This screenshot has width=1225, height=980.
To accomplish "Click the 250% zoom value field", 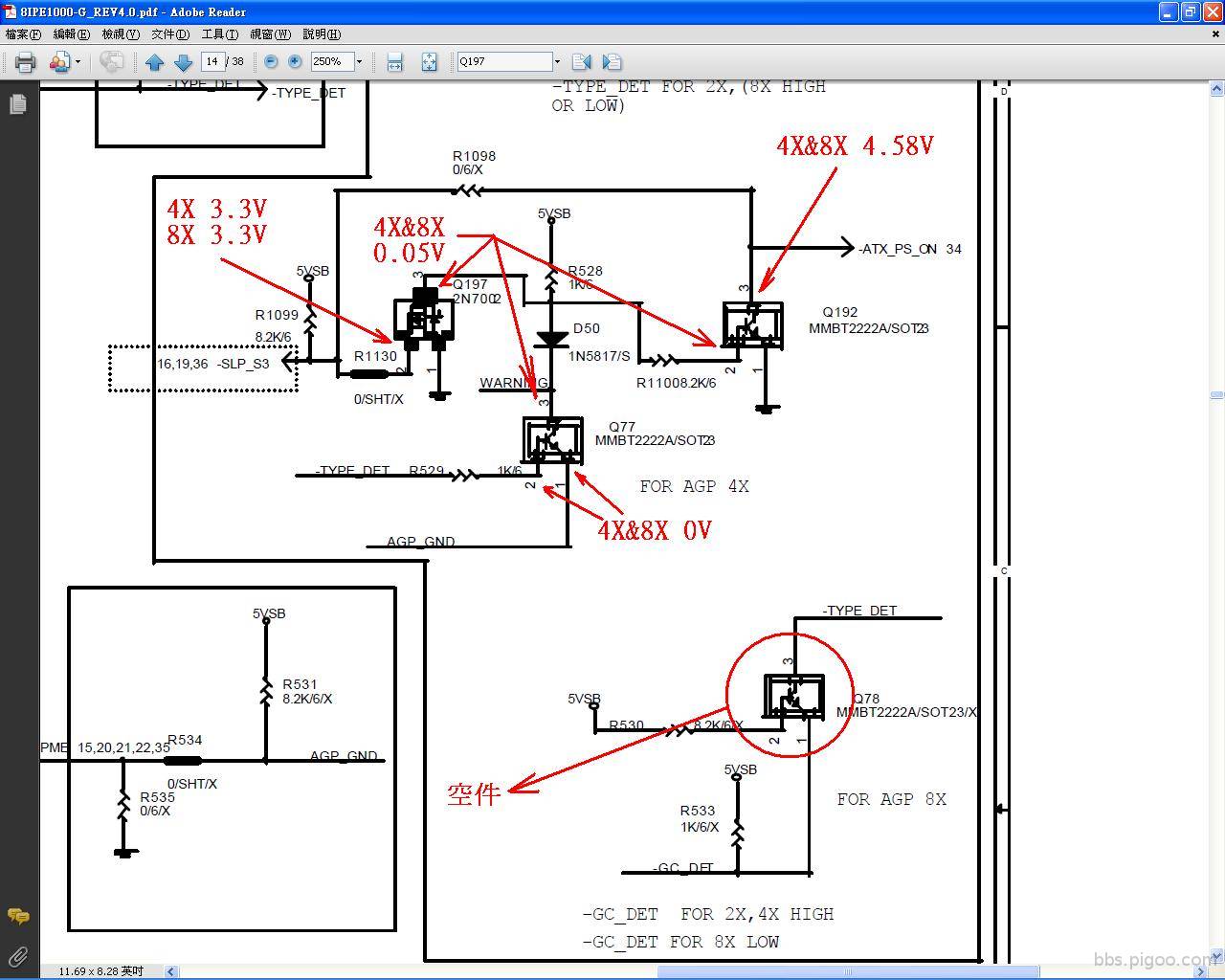I will pos(331,61).
